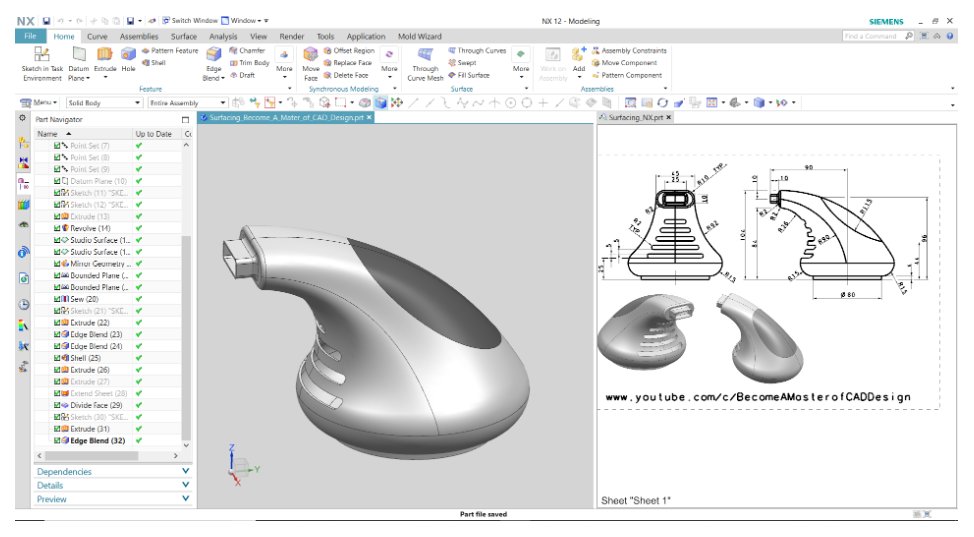Click Delete Face command
Screen dimensions: 974x537
346,75
